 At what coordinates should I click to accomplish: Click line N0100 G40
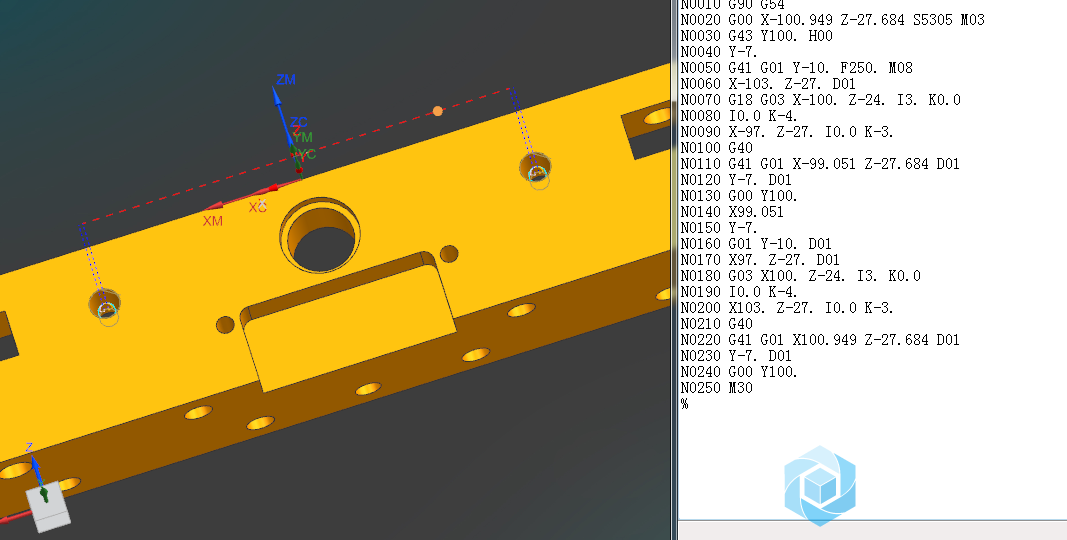717,148
